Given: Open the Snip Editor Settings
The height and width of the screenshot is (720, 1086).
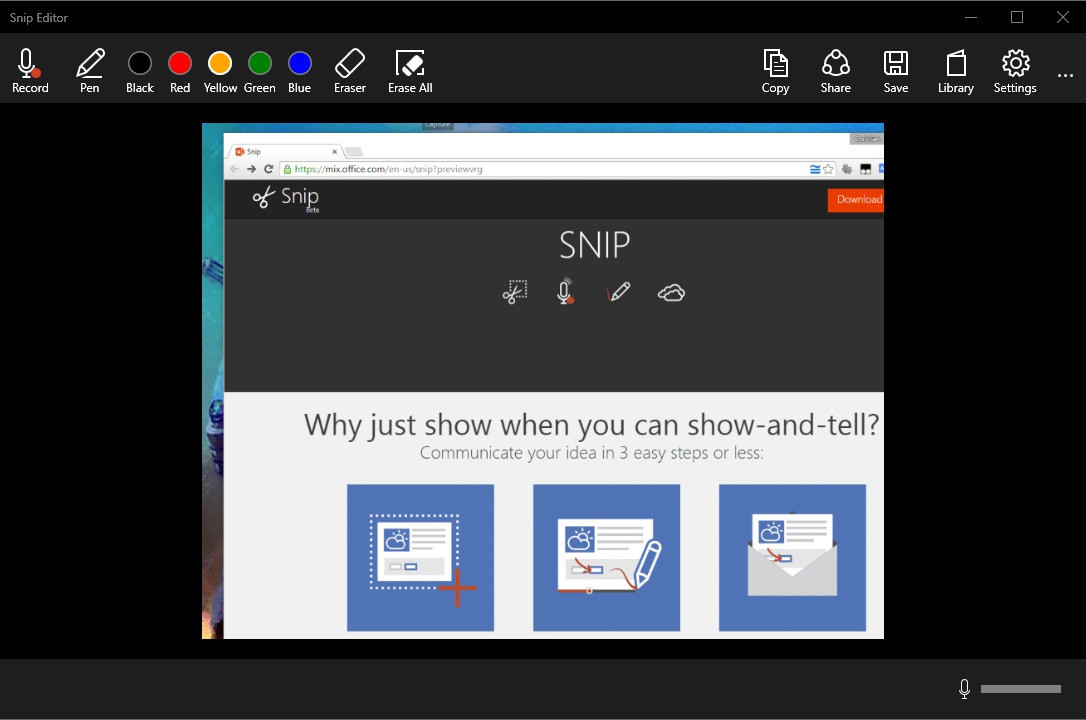Looking at the screenshot, I should [x=1015, y=70].
